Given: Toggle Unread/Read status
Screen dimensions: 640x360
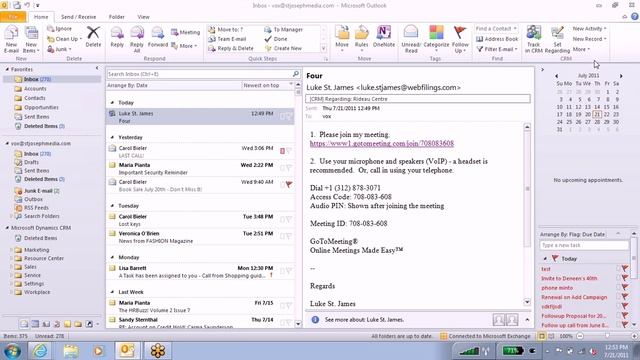Looking at the screenshot, I should coord(411,39).
